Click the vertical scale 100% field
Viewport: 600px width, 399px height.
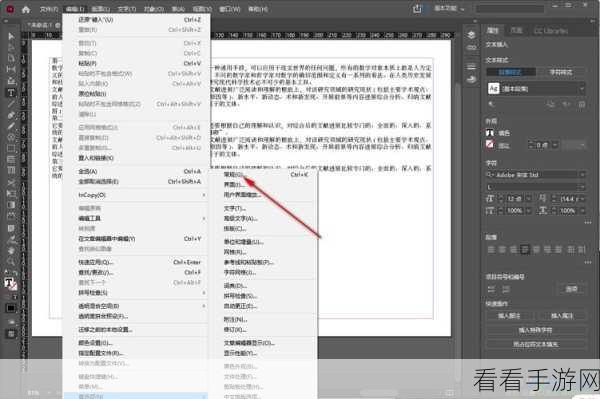[514, 211]
